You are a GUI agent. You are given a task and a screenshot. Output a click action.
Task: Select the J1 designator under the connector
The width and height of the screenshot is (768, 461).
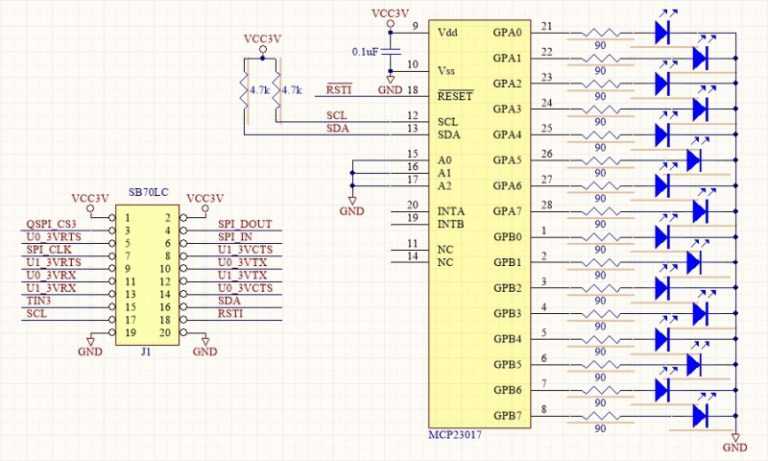tap(146, 351)
